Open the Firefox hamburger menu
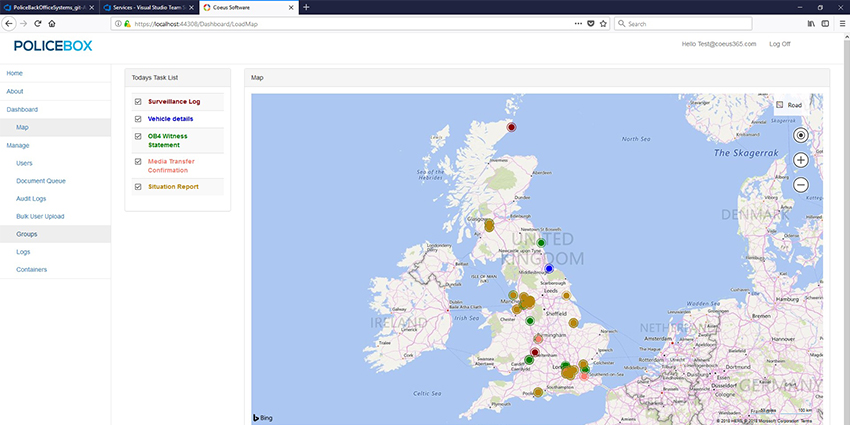This screenshot has height=425, width=850. pyautogui.click(x=838, y=23)
